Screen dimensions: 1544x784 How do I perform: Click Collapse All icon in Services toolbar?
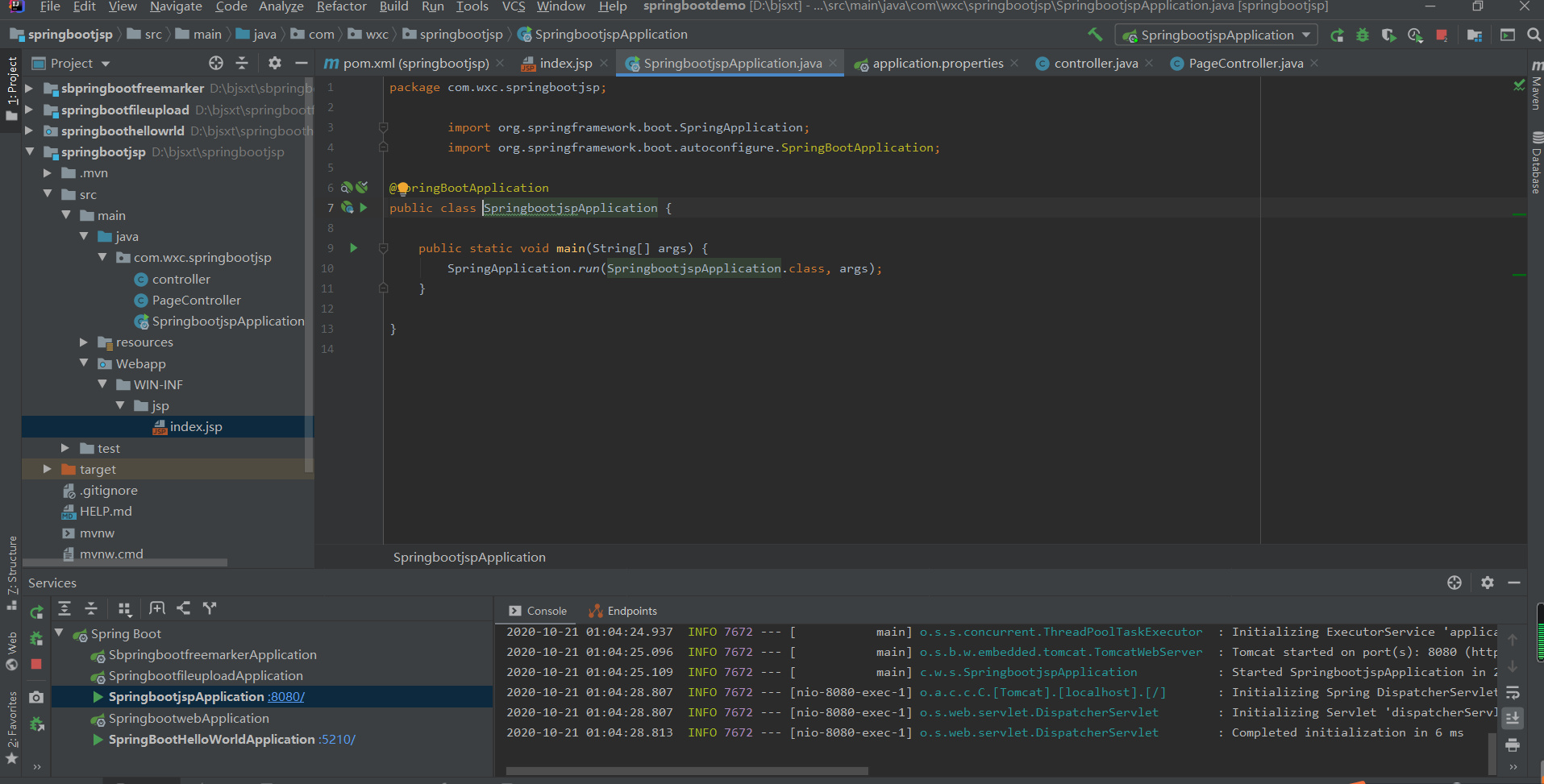(91, 608)
